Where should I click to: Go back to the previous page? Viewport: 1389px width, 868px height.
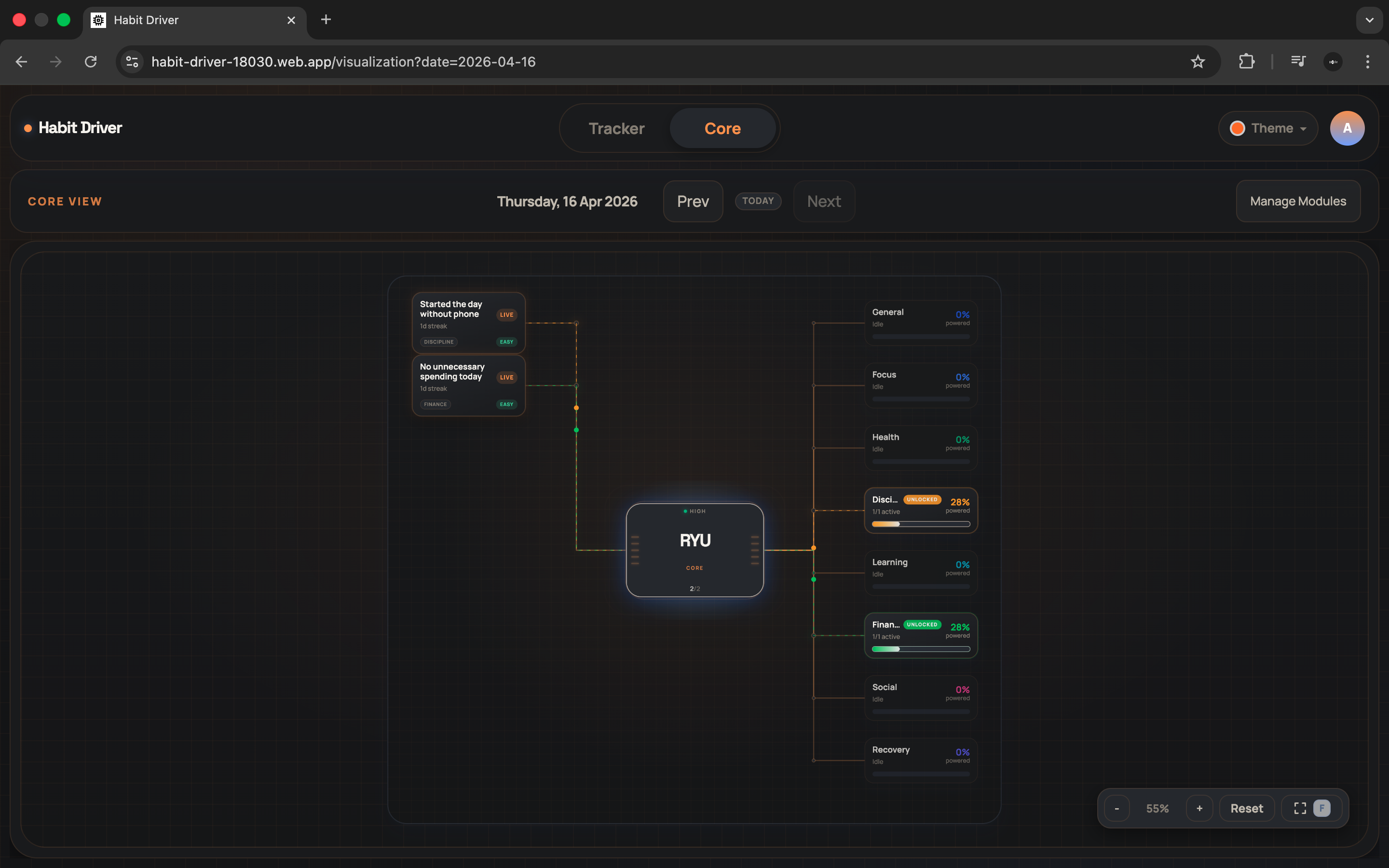point(21,61)
